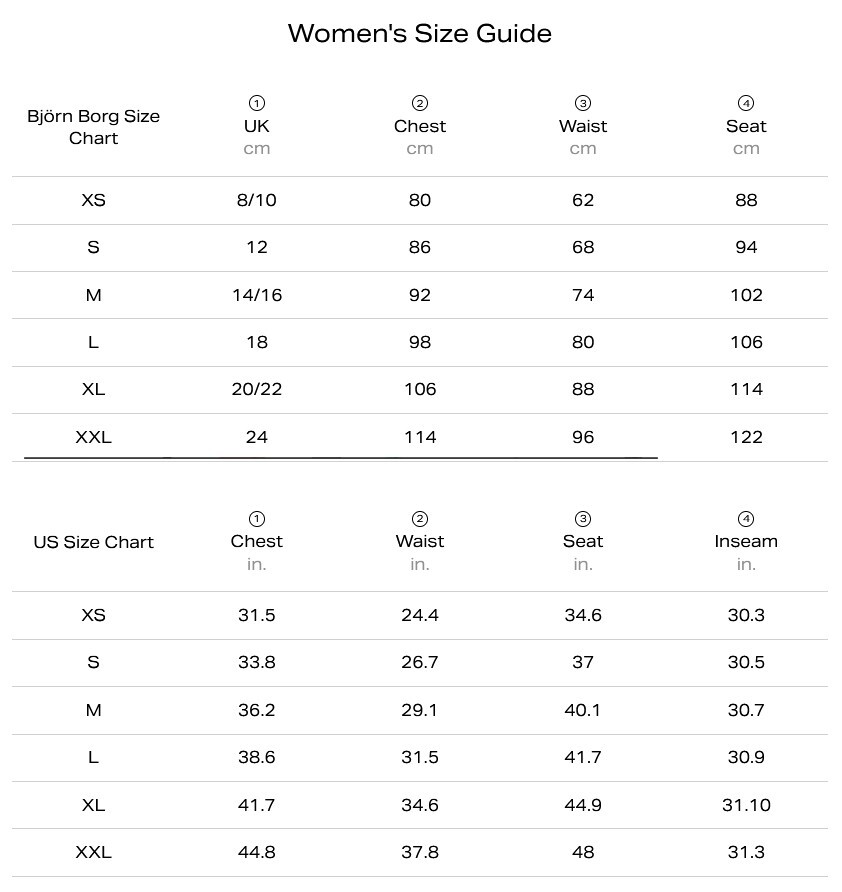The height and width of the screenshot is (892, 842).
Task: Click the UK size 20/22 cell
Action: (257, 389)
